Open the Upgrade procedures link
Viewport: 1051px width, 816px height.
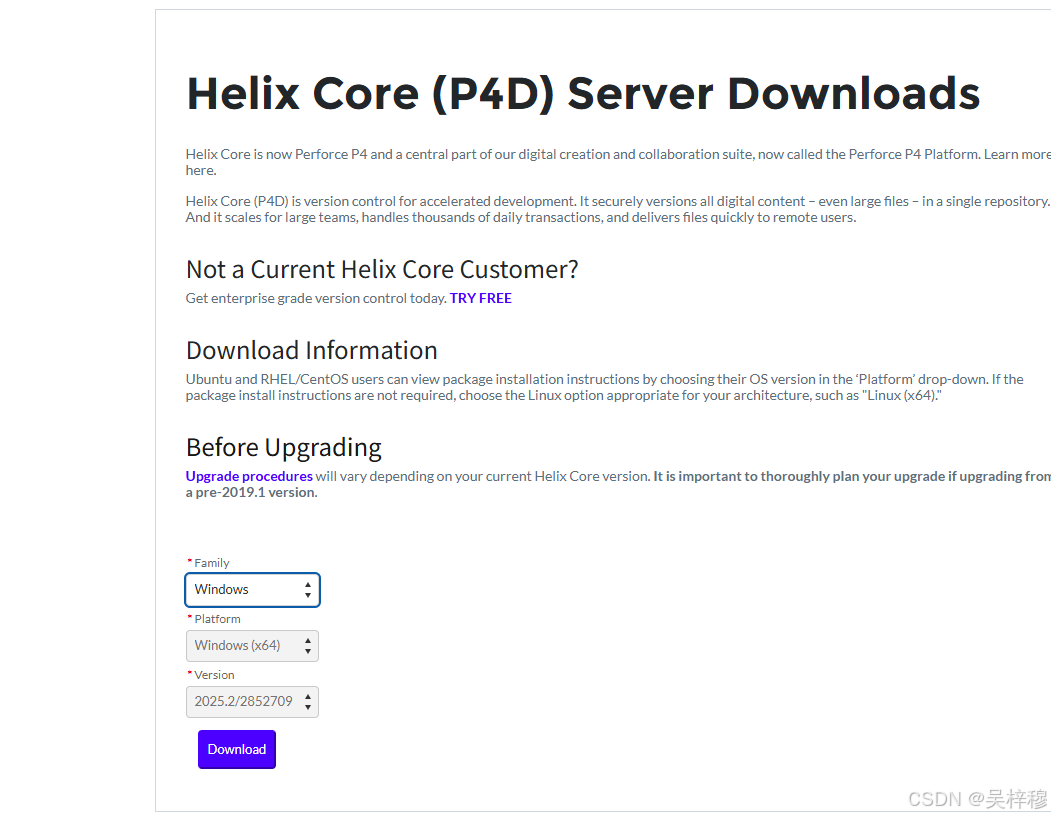[x=249, y=476]
